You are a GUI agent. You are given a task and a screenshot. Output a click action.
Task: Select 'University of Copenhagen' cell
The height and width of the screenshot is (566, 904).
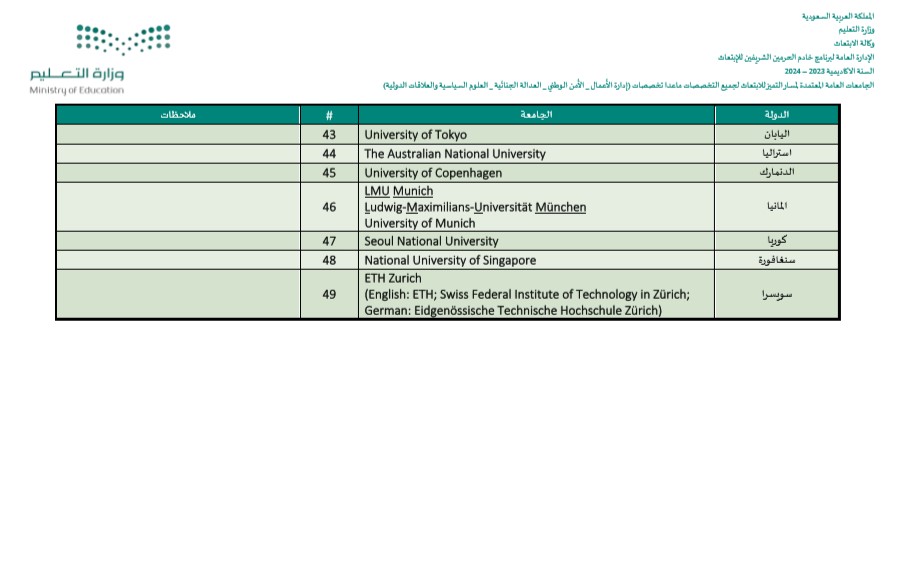click(536, 173)
